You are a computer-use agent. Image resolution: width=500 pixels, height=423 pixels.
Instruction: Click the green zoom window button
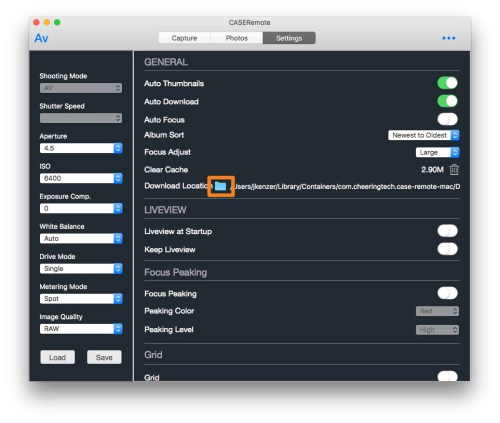point(57,22)
